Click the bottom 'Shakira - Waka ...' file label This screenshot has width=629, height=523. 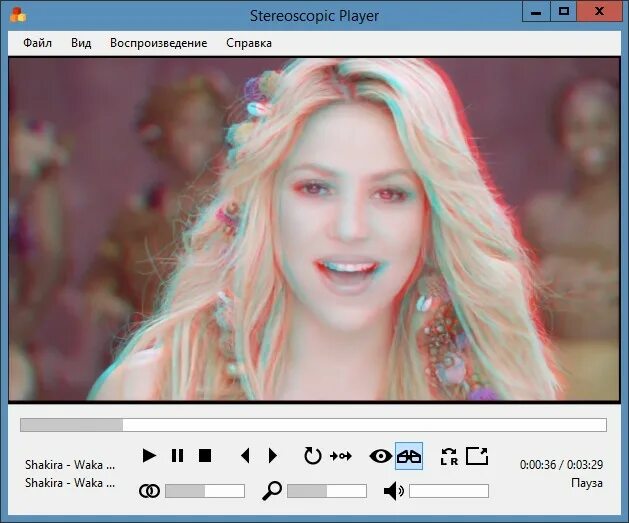70,483
